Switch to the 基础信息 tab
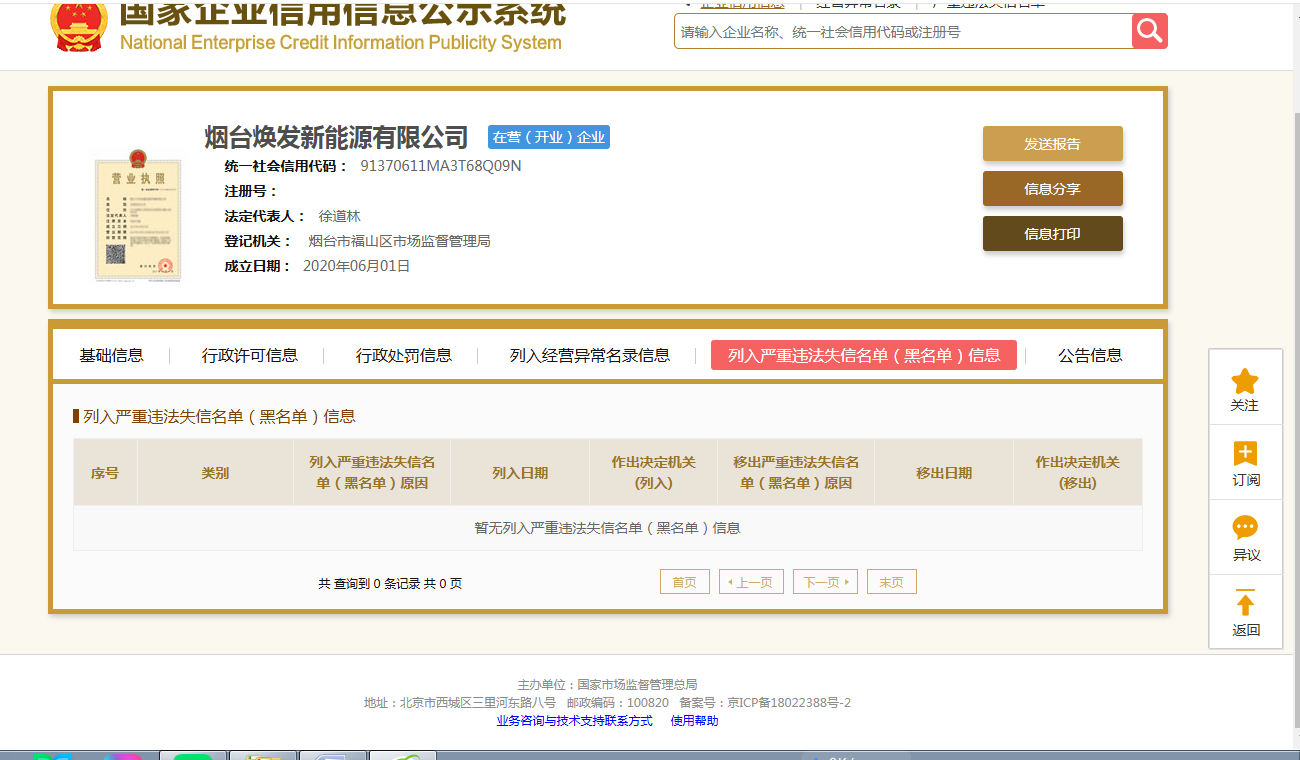The width and height of the screenshot is (1300, 760). click(x=111, y=355)
